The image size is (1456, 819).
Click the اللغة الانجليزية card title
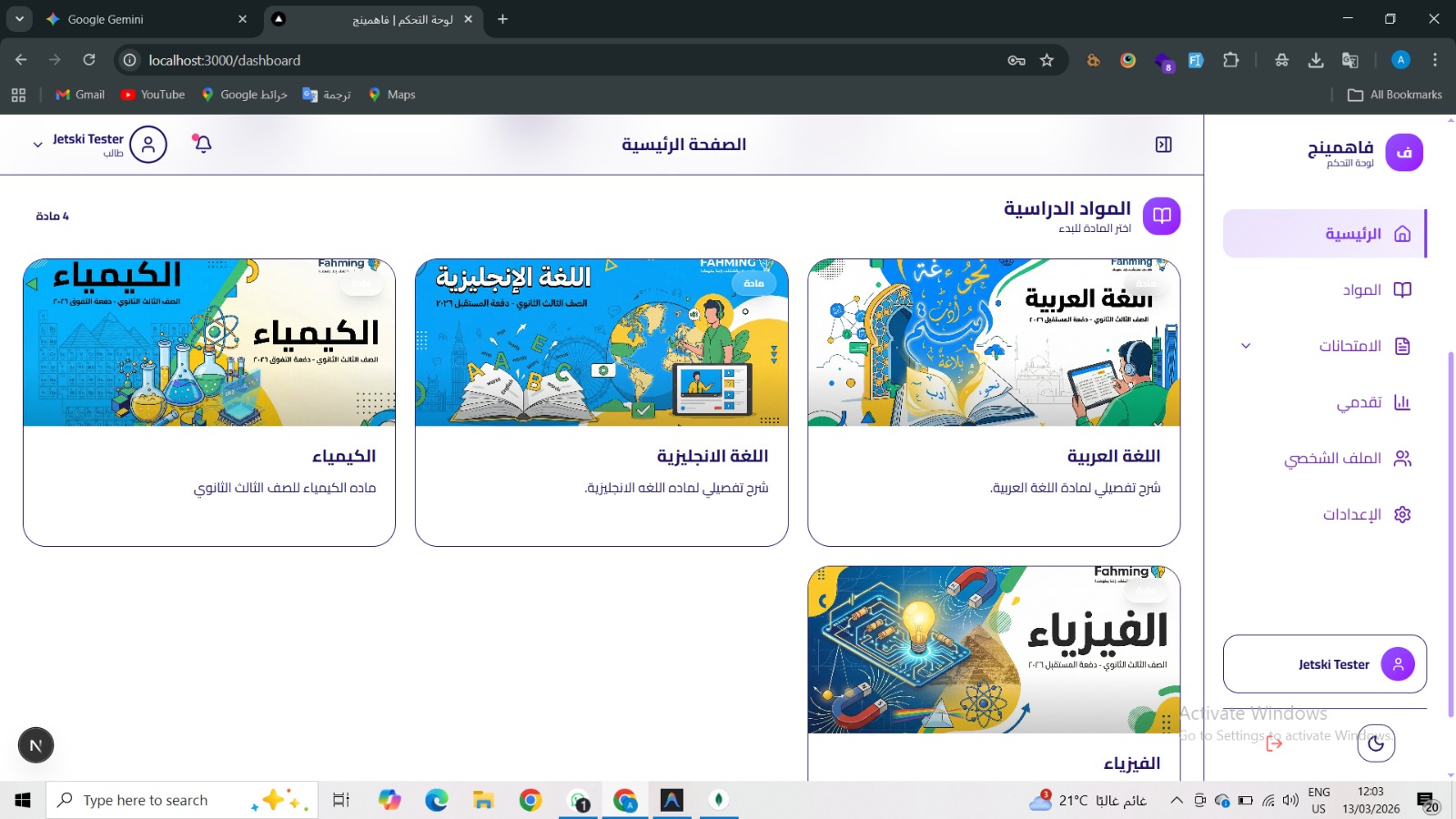713,456
